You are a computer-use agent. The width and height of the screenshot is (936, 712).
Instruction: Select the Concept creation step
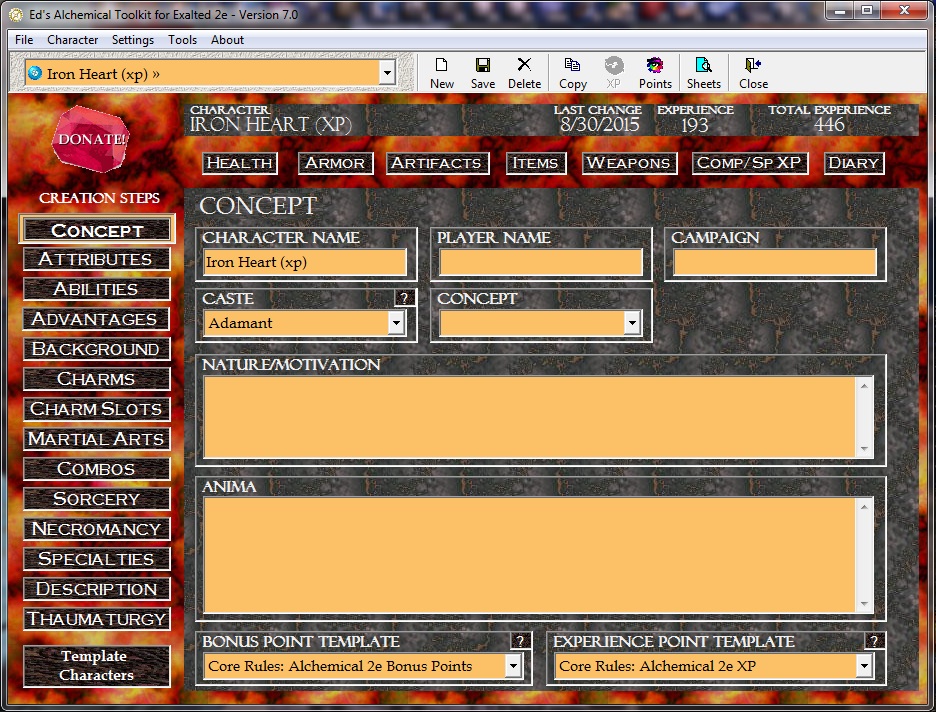point(97,230)
